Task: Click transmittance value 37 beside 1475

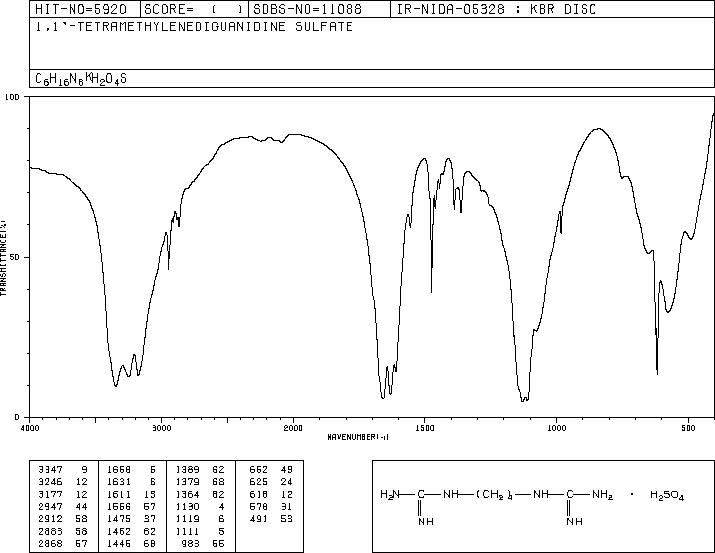Action: 150,519
